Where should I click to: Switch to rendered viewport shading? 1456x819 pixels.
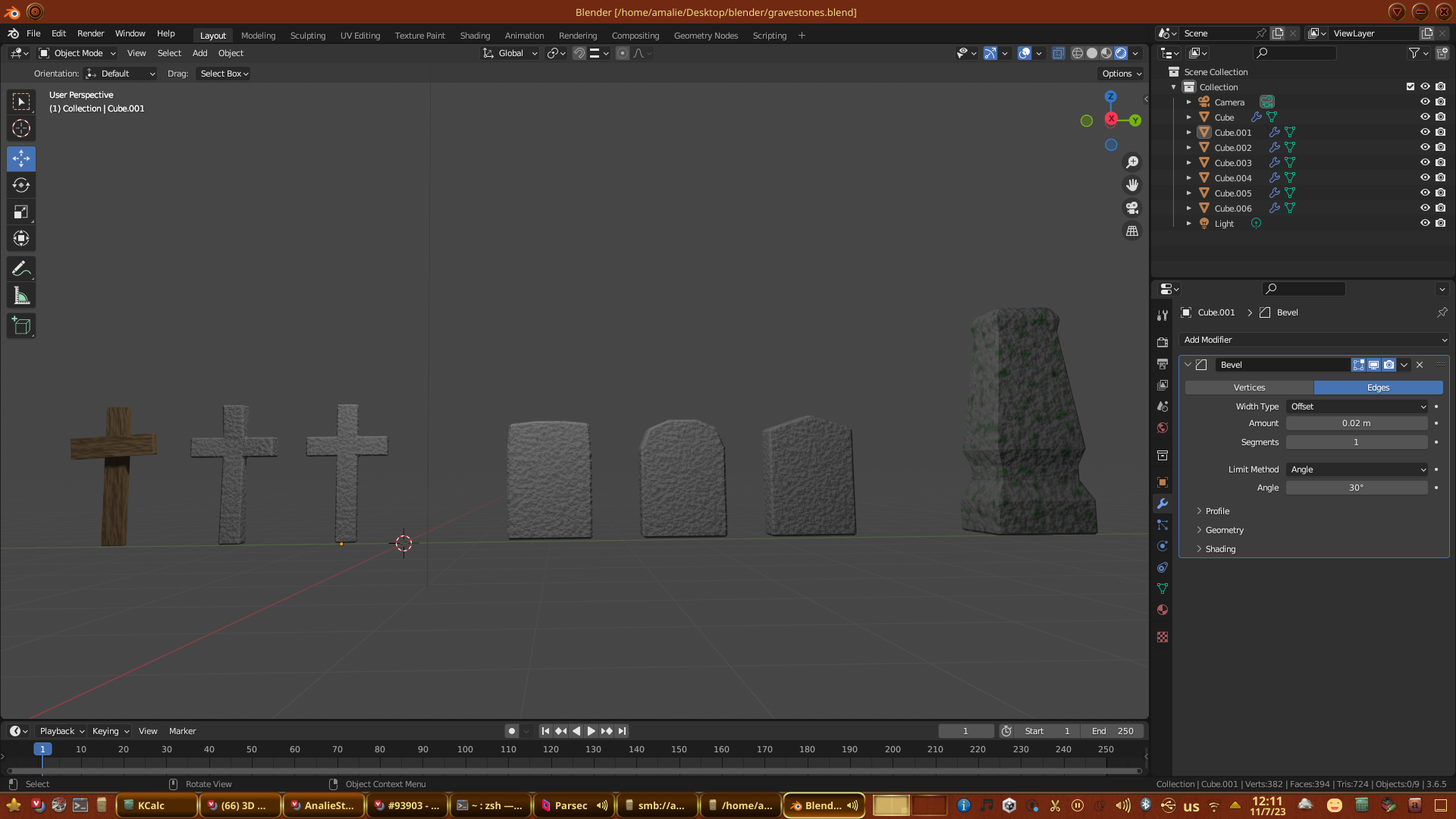pos(1121,53)
